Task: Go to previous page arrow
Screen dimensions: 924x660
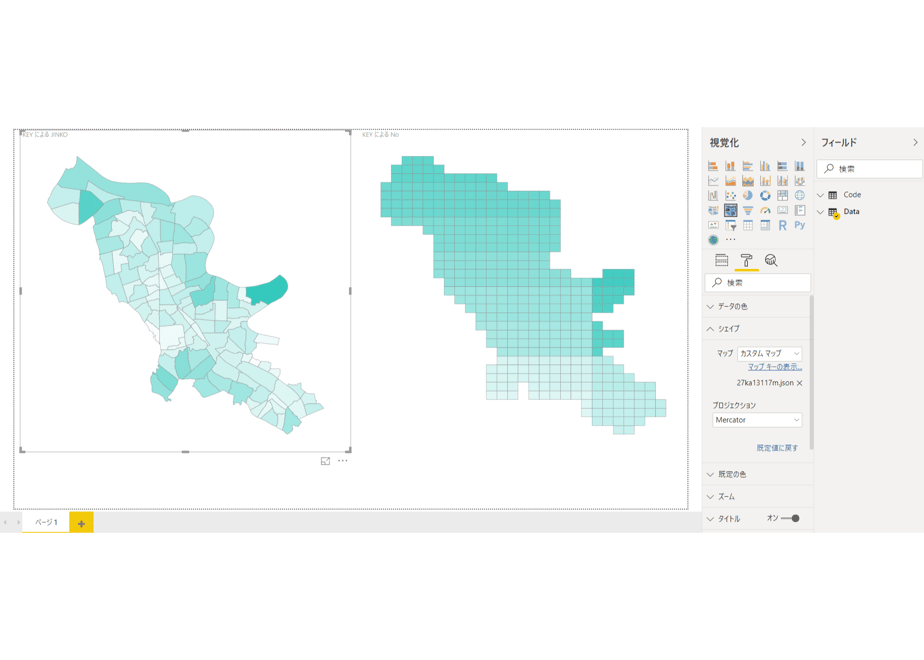Action: click(x=5, y=522)
